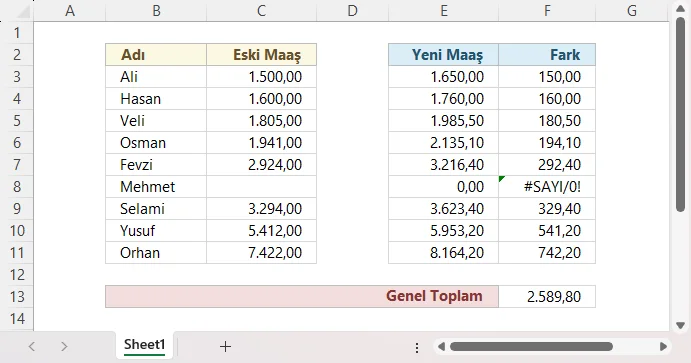Select the '3.294,00' cell

(x=261, y=209)
